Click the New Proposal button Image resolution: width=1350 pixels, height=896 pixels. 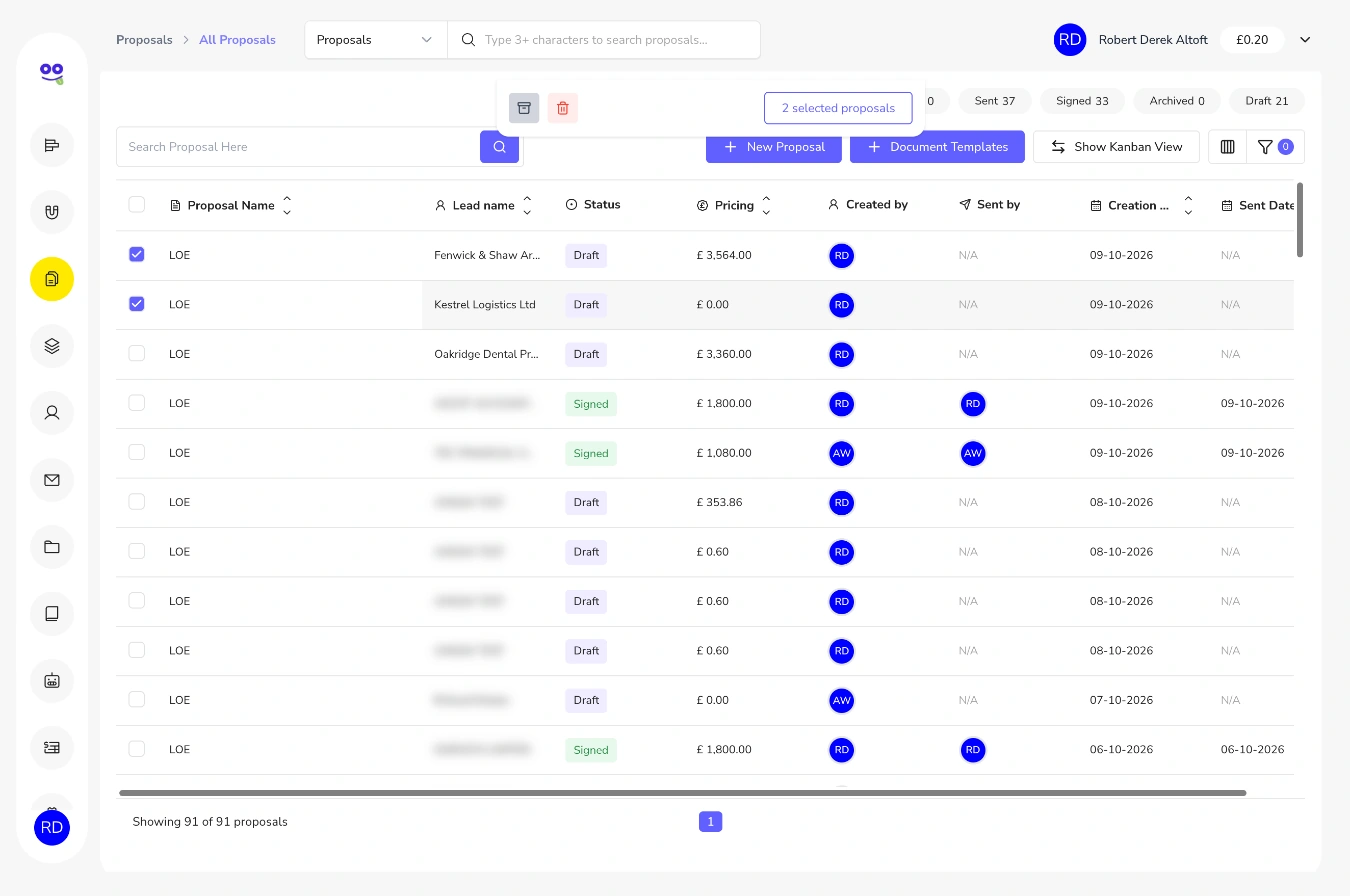tap(774, 147)
